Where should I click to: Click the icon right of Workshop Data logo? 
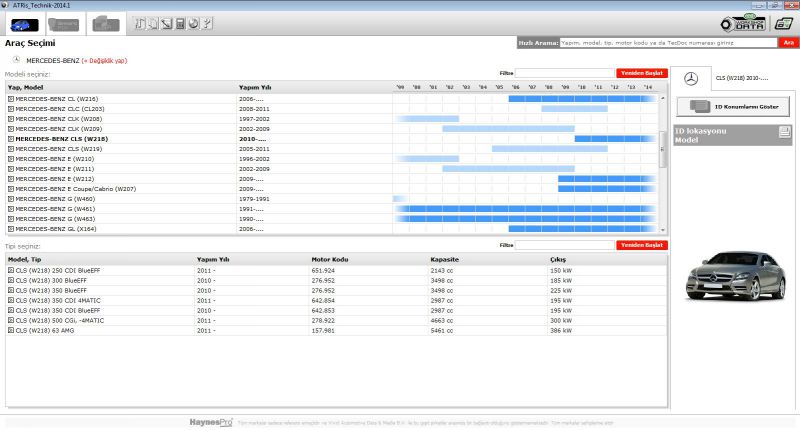pyautogui.click(x=783, y=23)
